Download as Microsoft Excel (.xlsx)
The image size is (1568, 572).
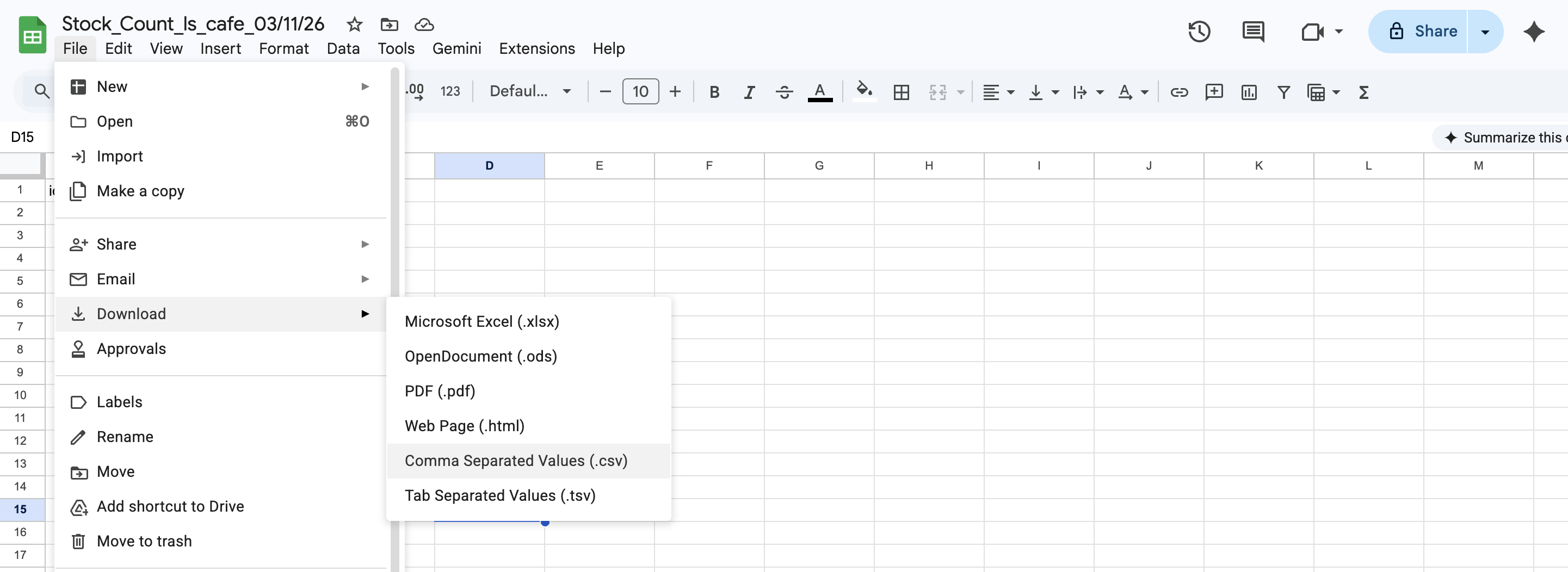pyautogui.click(x=528, y=321)
